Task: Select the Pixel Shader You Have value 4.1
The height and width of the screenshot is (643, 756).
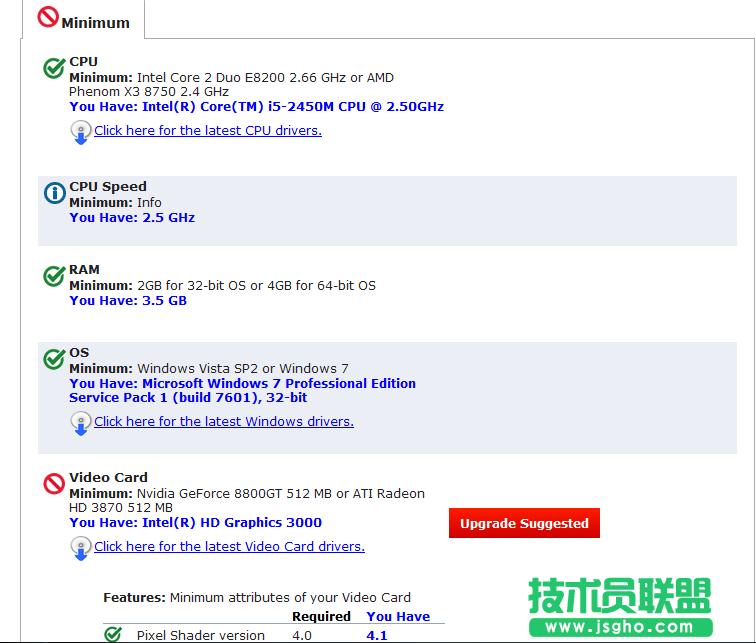Action: pyautogui.click(x=377, y=635)
